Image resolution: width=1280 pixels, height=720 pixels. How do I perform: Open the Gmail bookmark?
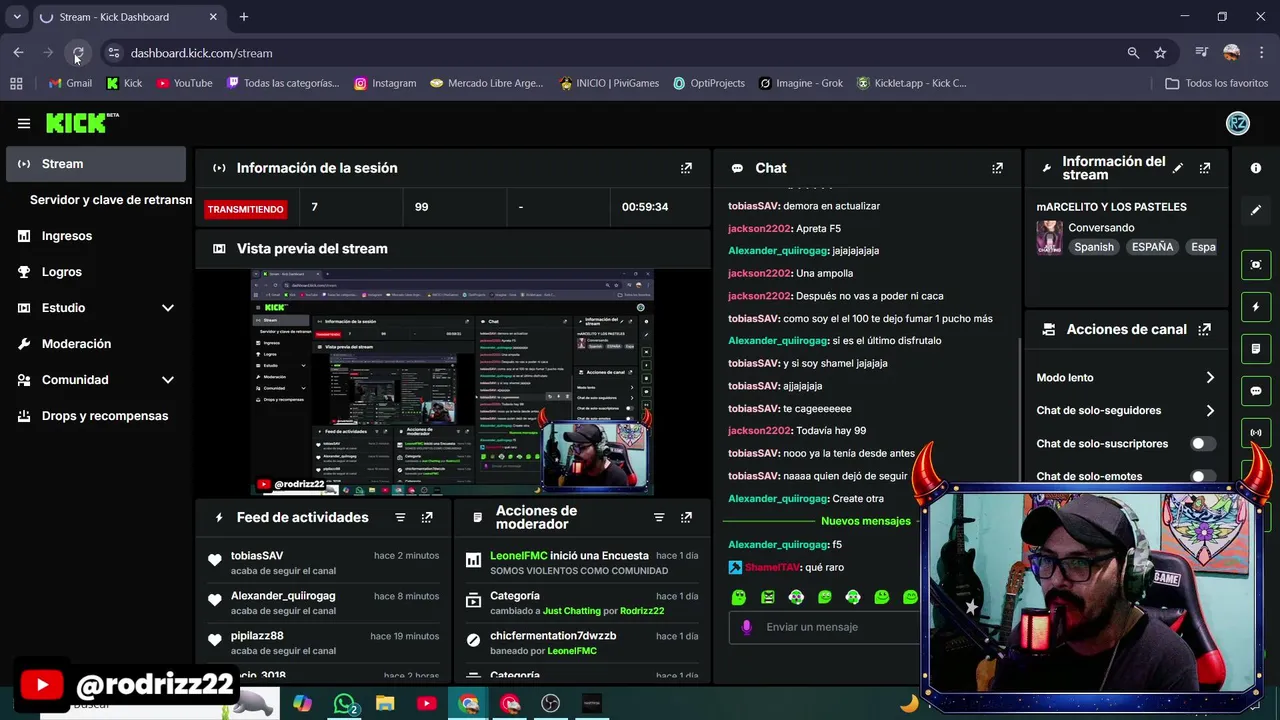(70, 83)
